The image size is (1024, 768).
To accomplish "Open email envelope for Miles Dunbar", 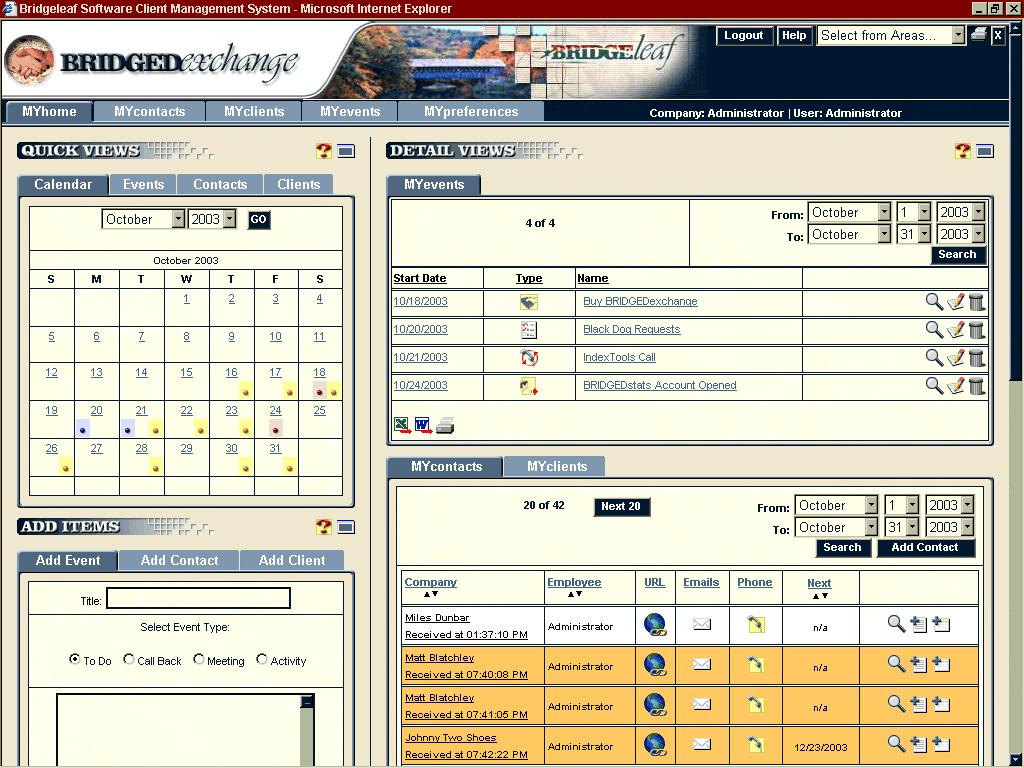I will (x=702, y=624).
